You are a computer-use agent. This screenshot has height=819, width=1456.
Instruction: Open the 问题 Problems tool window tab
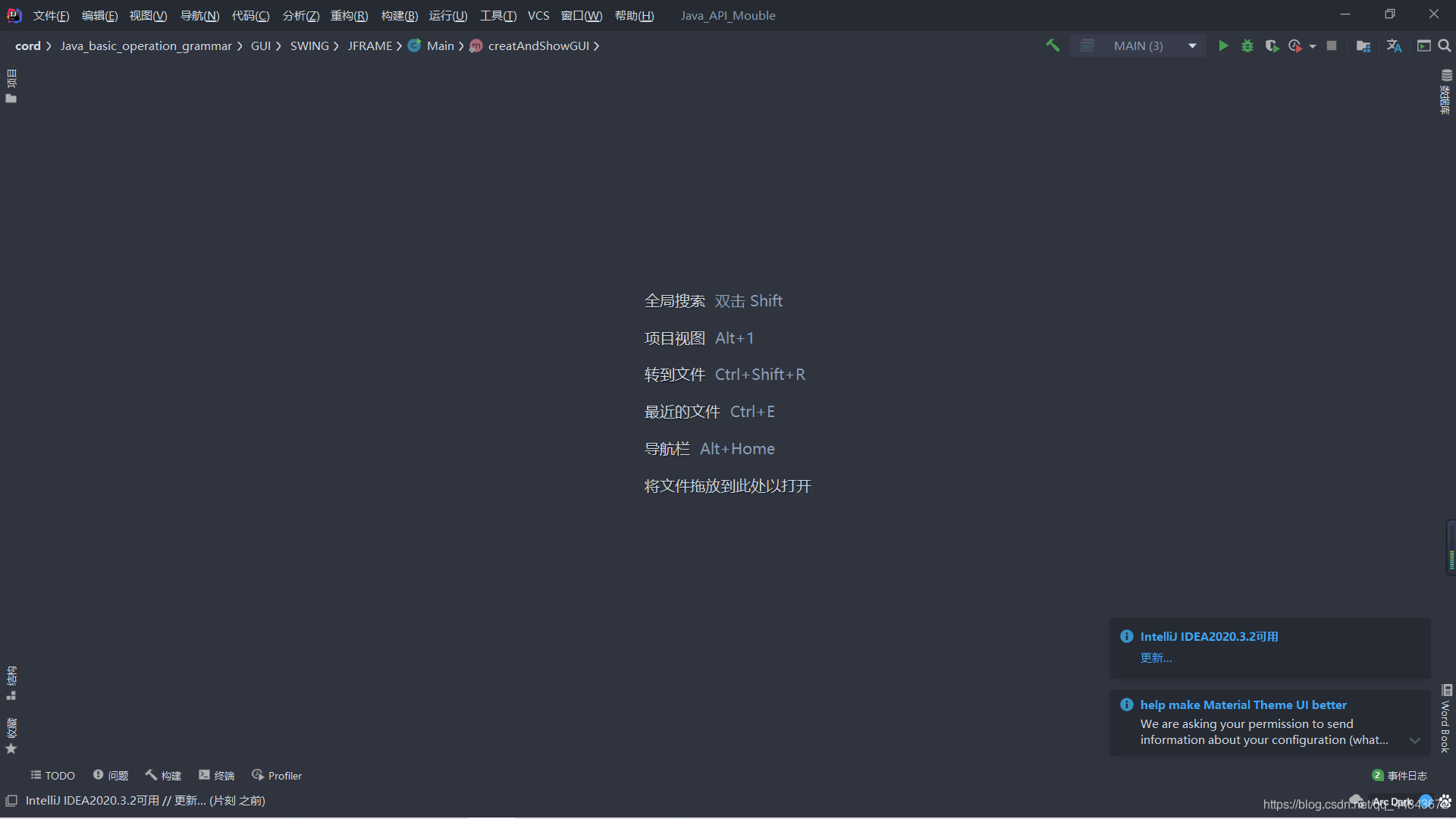[x=111, y=776]
